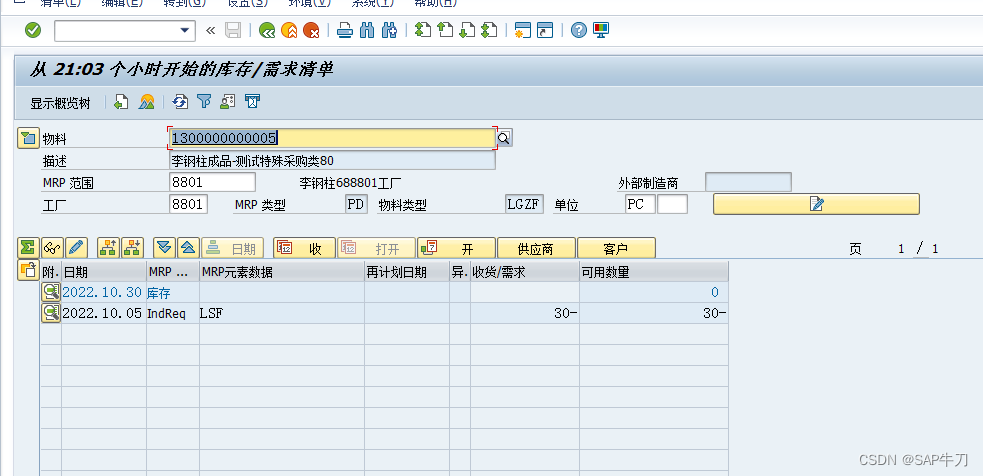Click the Find binoculars icon
983x476 pixels.
[x=367, y=30]
